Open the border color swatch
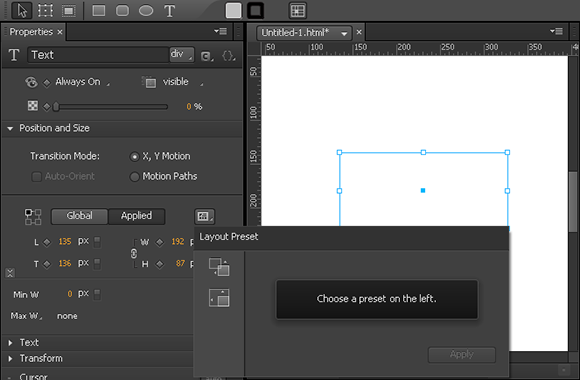The image size is (580, 380). 256,10
